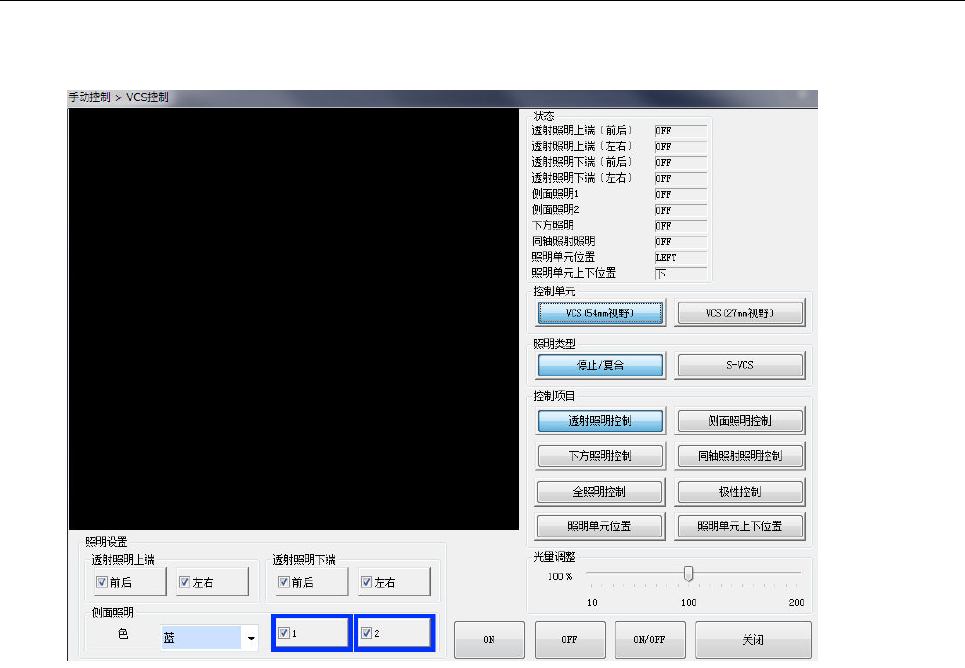
Task: Click the ON/OFF toggle button
Action: pyautogui.click(x=649, y=640)
